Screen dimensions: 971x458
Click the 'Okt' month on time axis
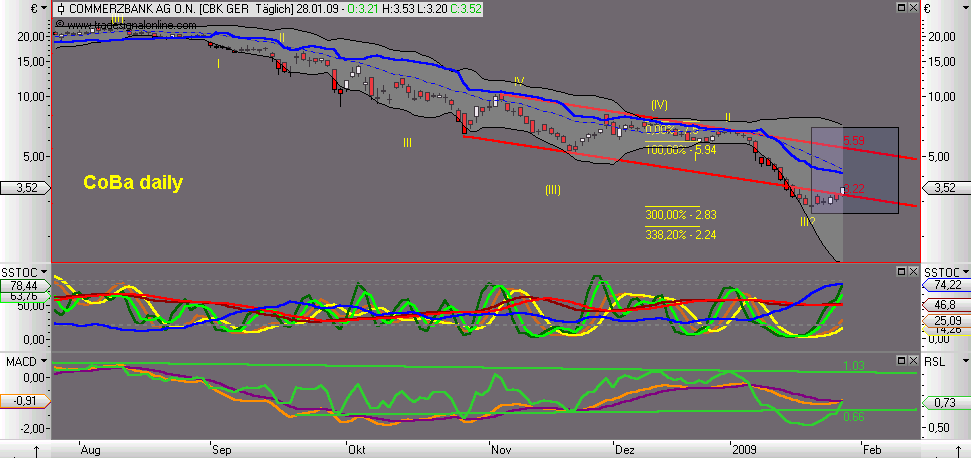click(357, 450)
